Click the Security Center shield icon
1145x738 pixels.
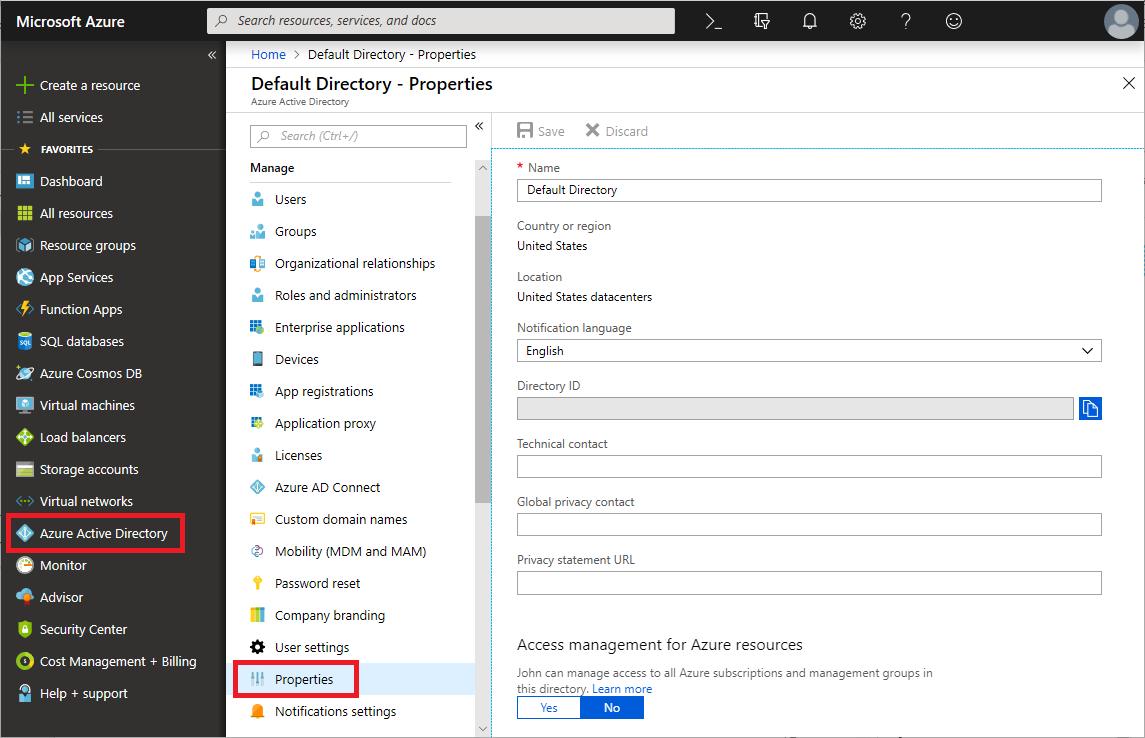point(25,629)
